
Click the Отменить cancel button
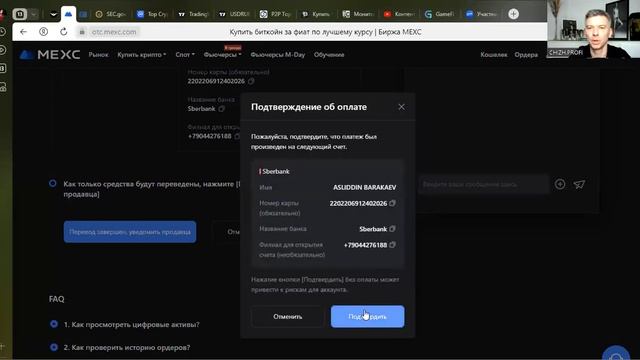coord(287,316)
